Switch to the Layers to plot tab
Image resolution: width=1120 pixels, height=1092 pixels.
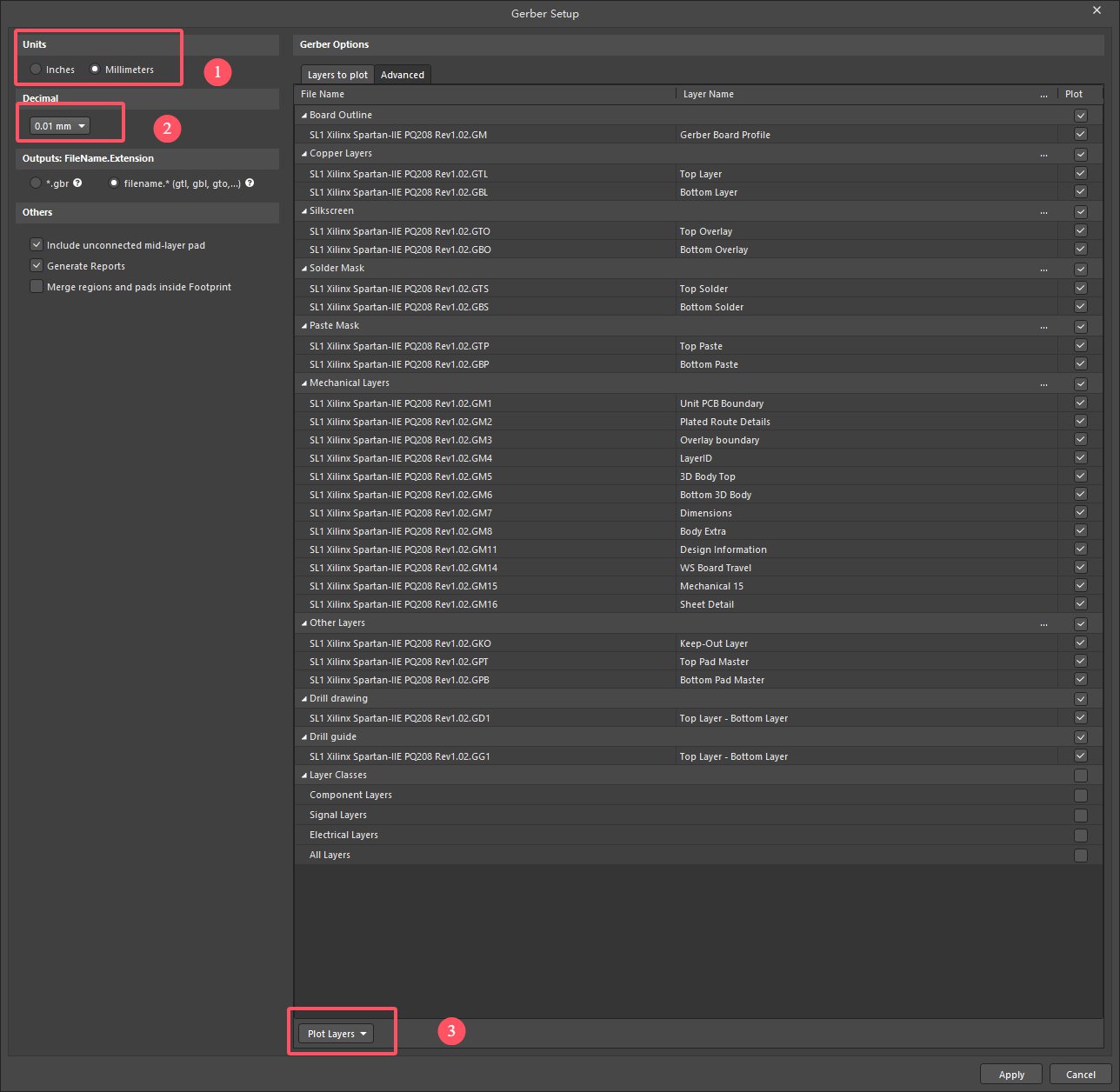[337, 75]
